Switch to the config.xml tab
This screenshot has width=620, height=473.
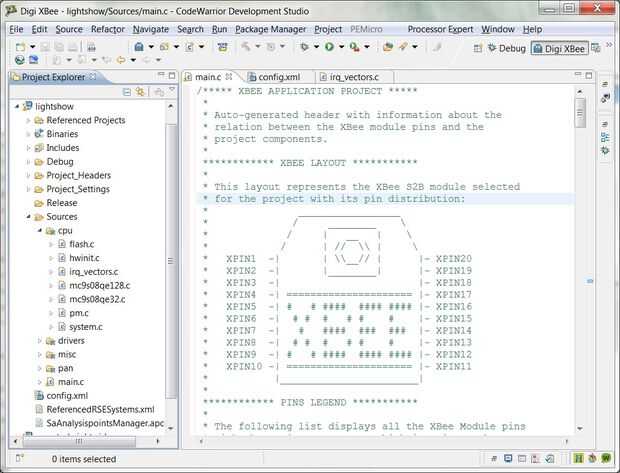click(x=279, y=77)
